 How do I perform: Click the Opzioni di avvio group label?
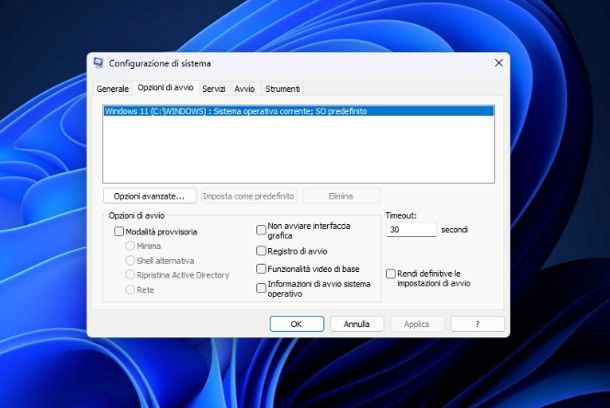(137, 215)
